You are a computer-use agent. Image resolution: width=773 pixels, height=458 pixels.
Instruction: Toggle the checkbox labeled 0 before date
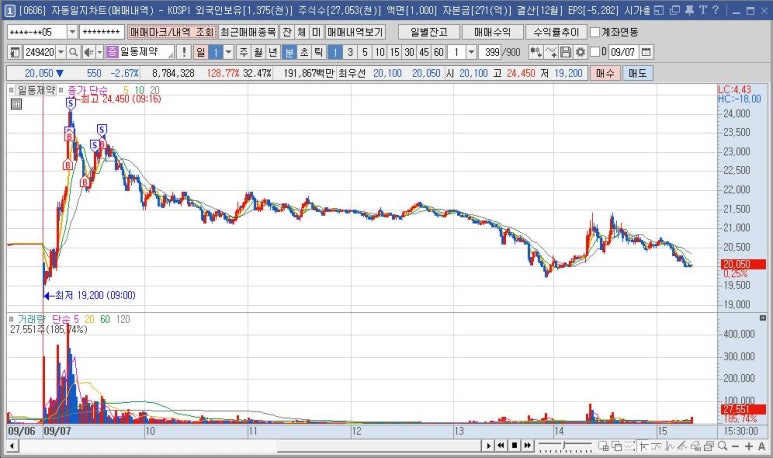[595, 52]
